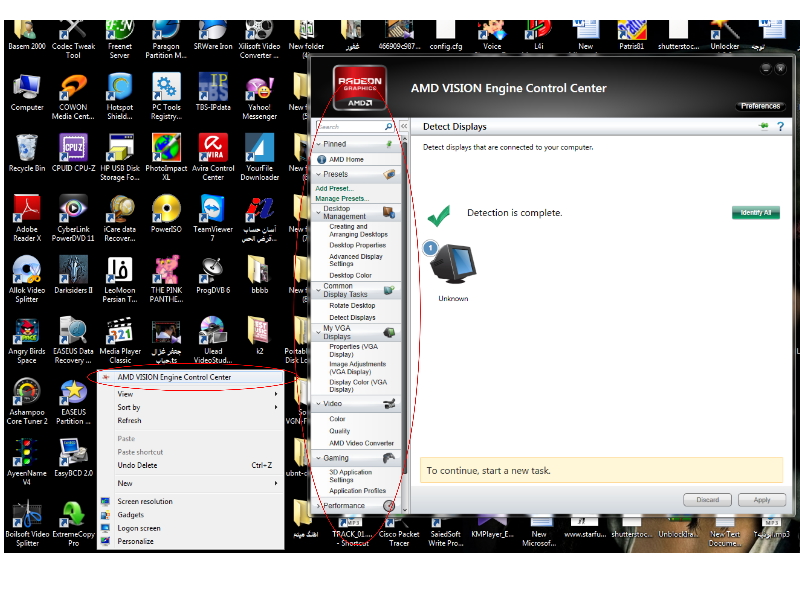800x600 pixels.
Task: Launch ExtremeCopy Pro shortcut
Action: [73, 524]
